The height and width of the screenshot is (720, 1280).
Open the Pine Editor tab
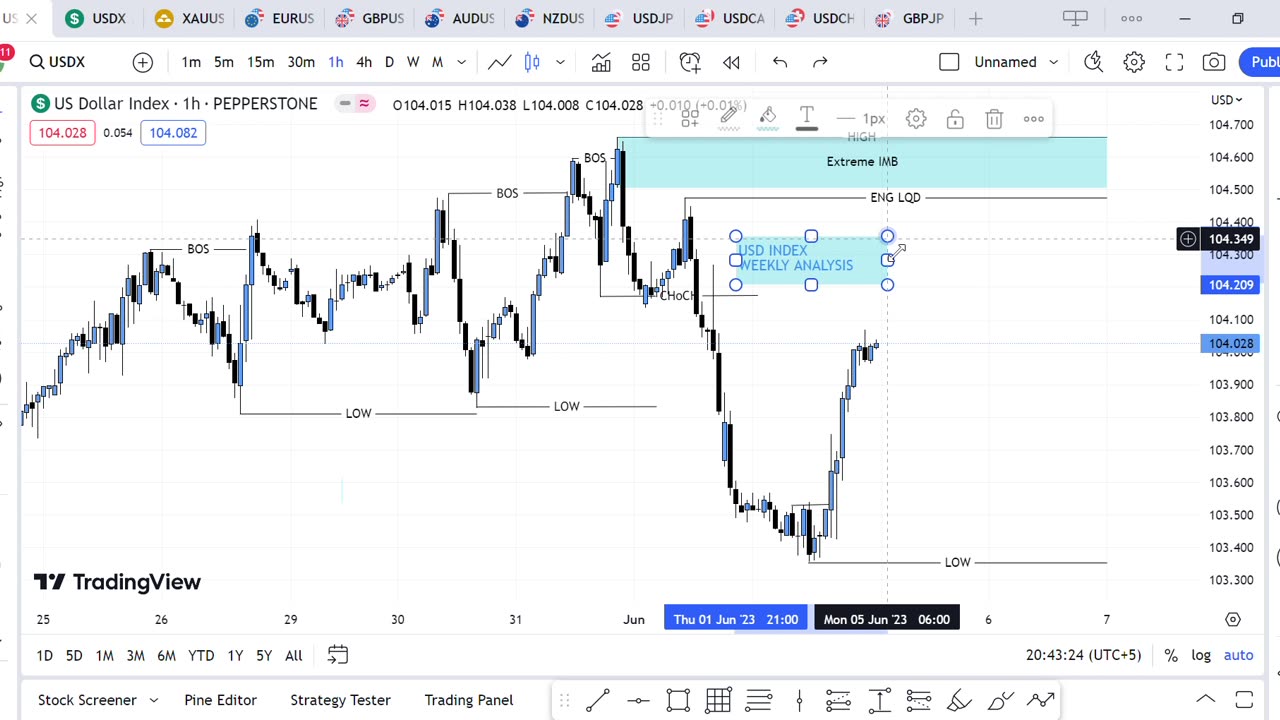click(x=220, y=700)
